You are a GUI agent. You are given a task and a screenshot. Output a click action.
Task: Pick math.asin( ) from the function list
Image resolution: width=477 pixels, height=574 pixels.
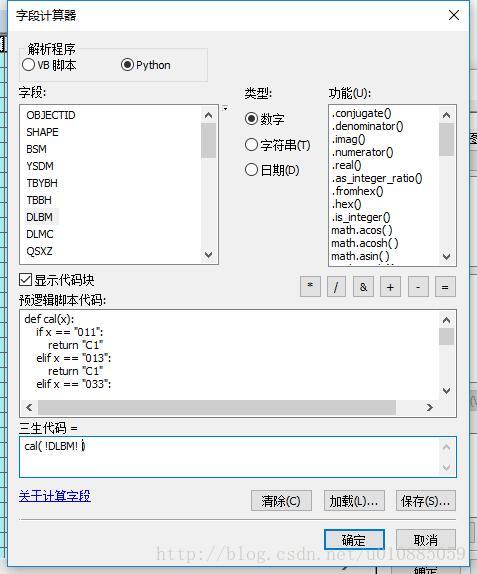360,256
